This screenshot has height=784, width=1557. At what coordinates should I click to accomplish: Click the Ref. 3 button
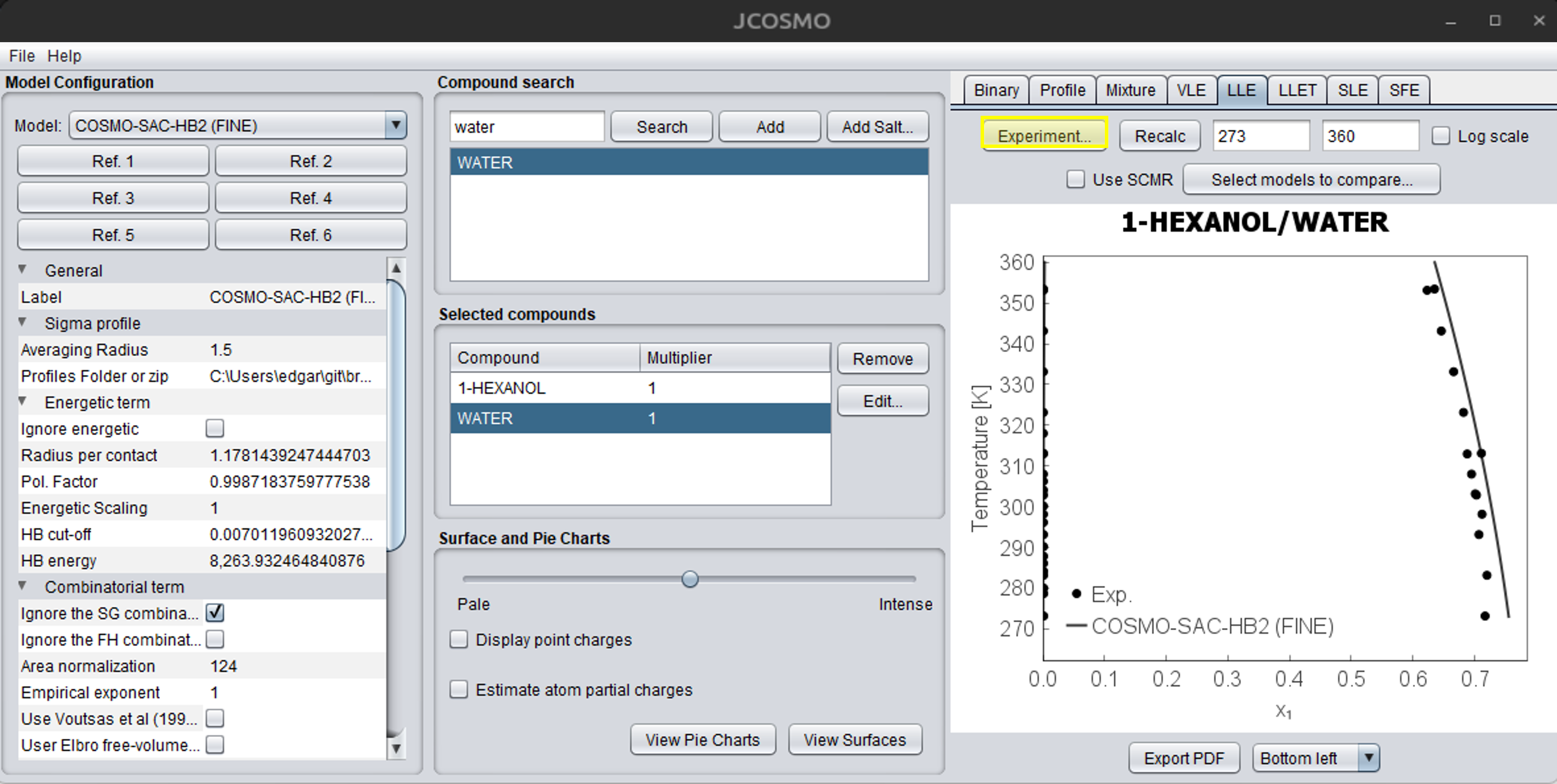(113, 198)
